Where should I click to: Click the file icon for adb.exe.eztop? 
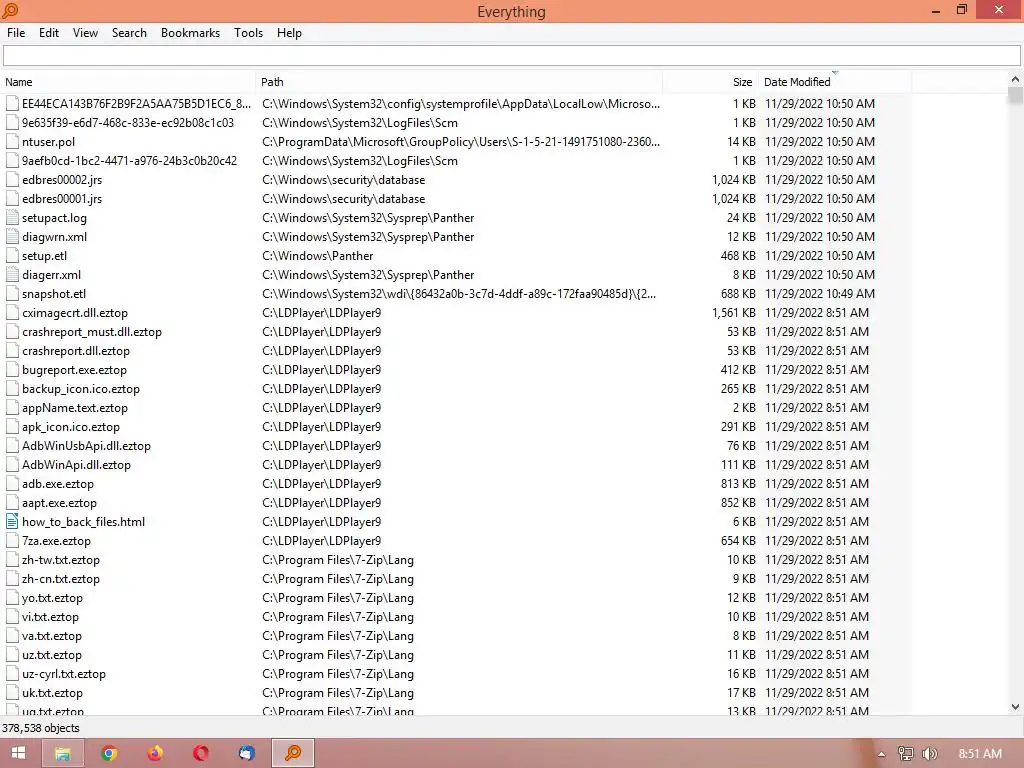tap(12, 483)
